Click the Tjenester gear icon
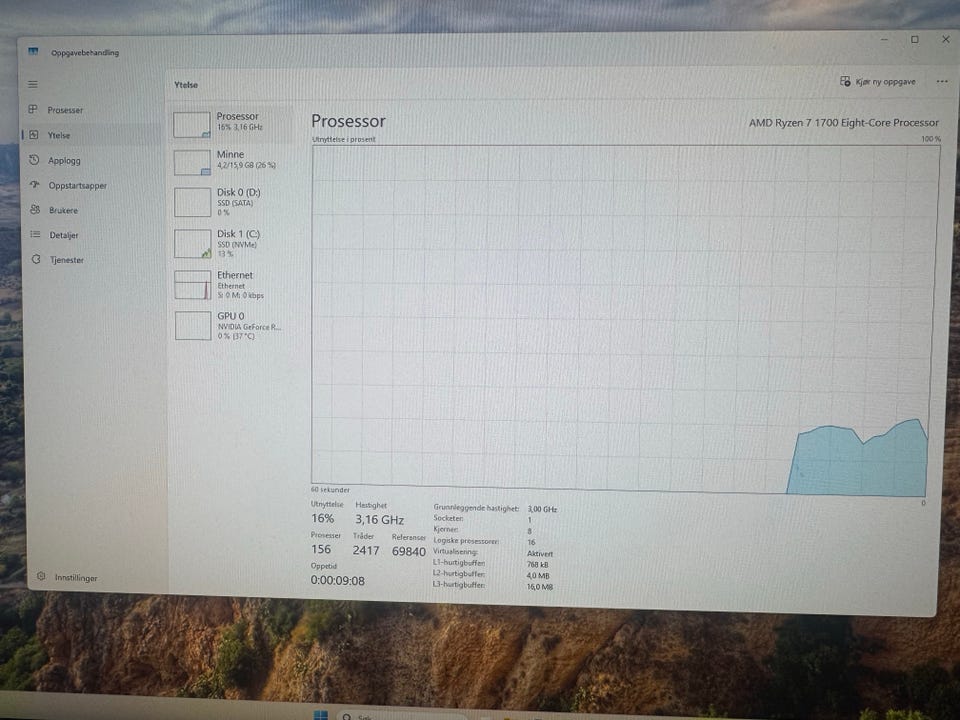The image size is (960, 720). click(x=36, y=259)
